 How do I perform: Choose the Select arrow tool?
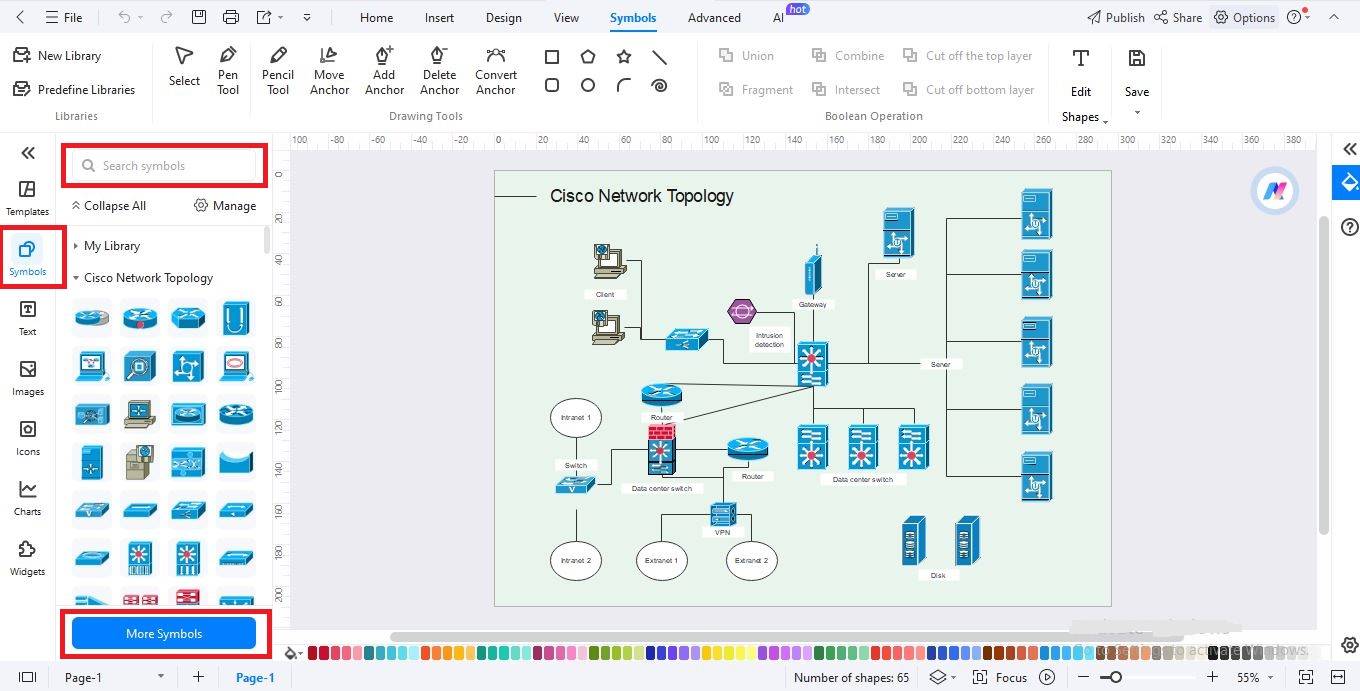[x=184, y=67]
